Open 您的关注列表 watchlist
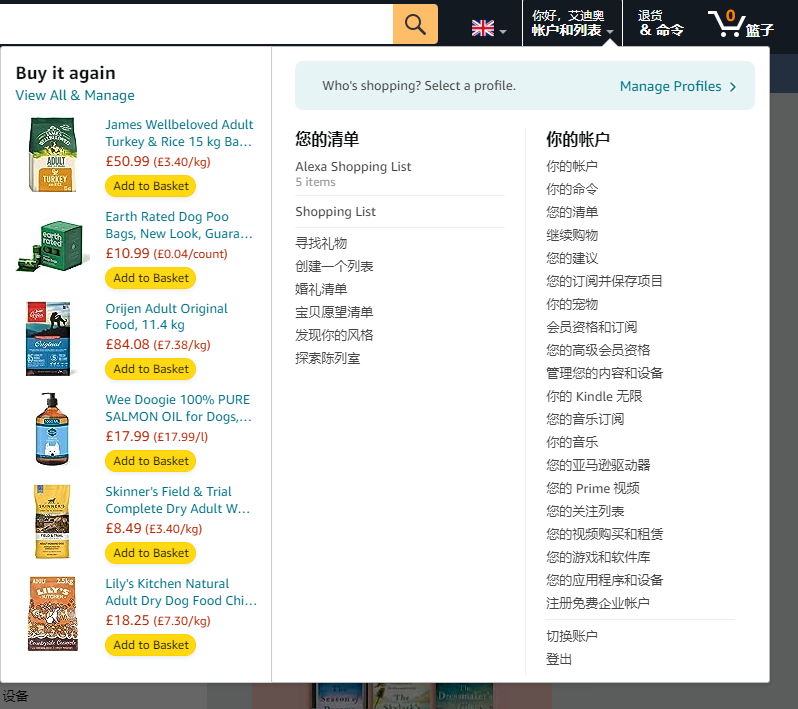 pos(585,511)
